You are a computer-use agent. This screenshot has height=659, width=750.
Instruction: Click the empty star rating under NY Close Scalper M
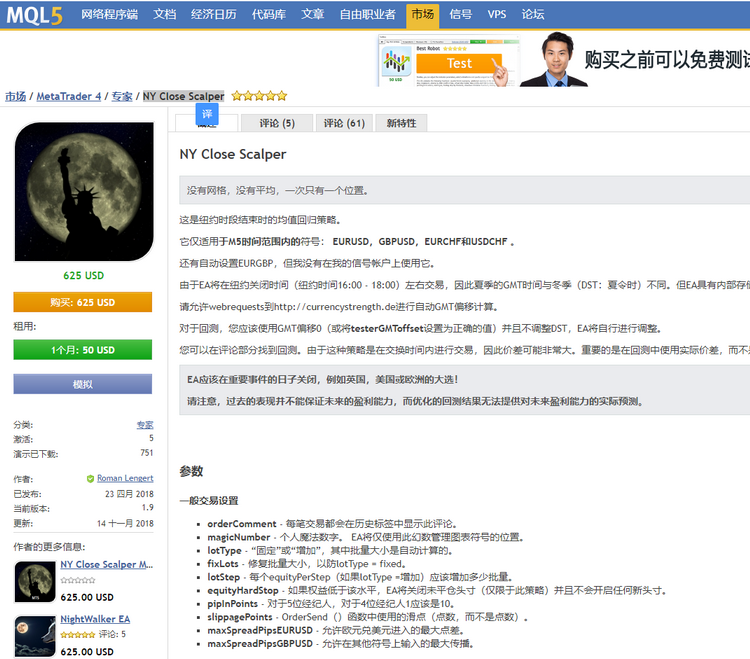[78, 580]
